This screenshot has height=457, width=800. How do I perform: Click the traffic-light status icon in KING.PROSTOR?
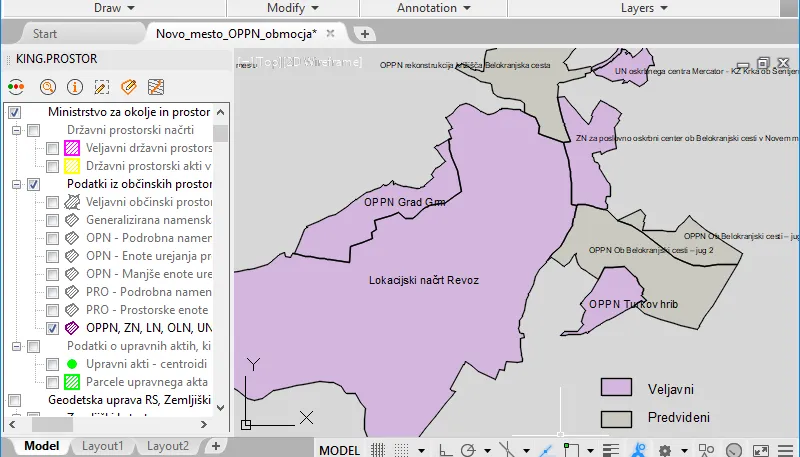coord(16,87)
